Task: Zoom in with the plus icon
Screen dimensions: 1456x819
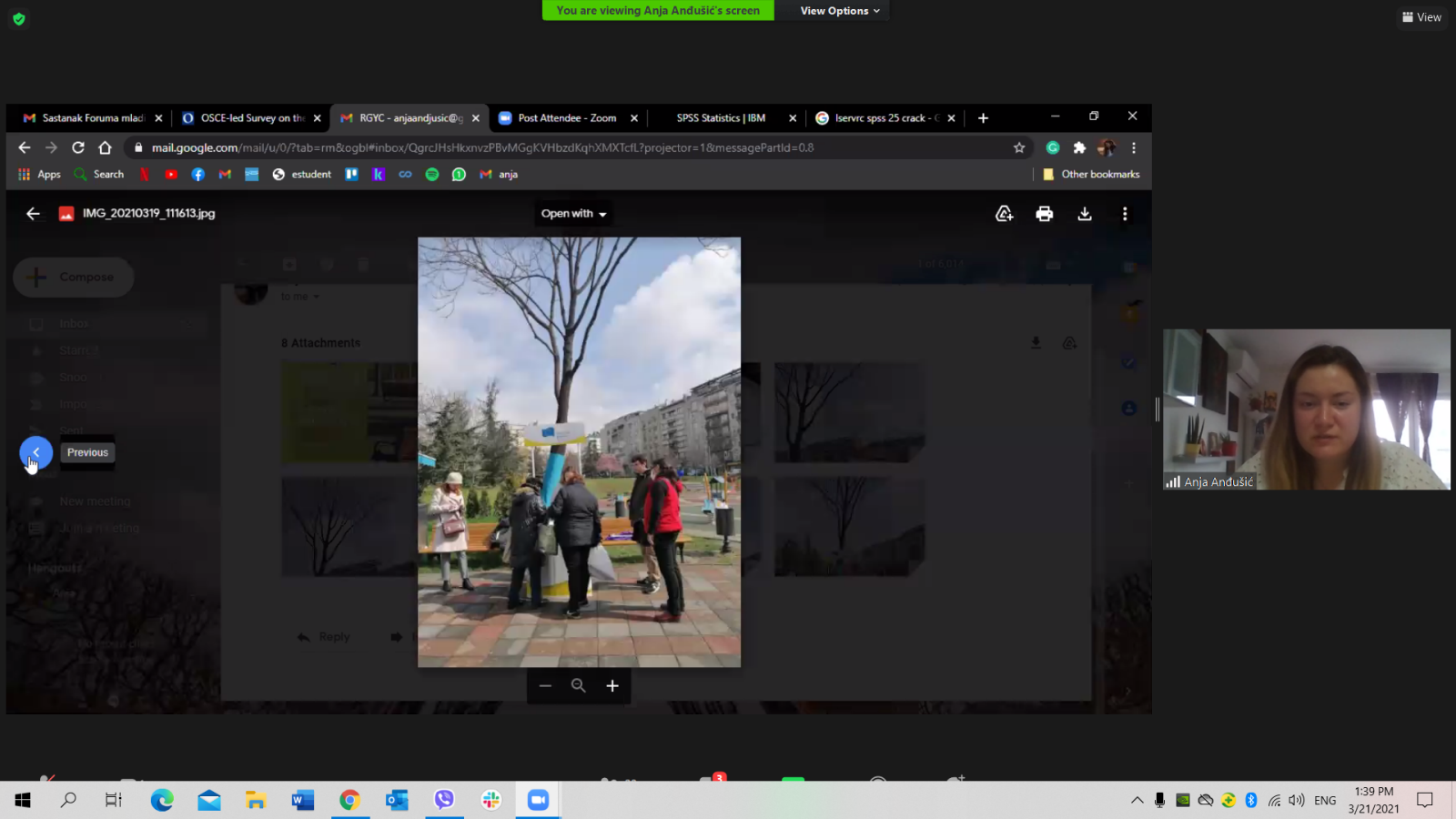Action: coord(612,686)
